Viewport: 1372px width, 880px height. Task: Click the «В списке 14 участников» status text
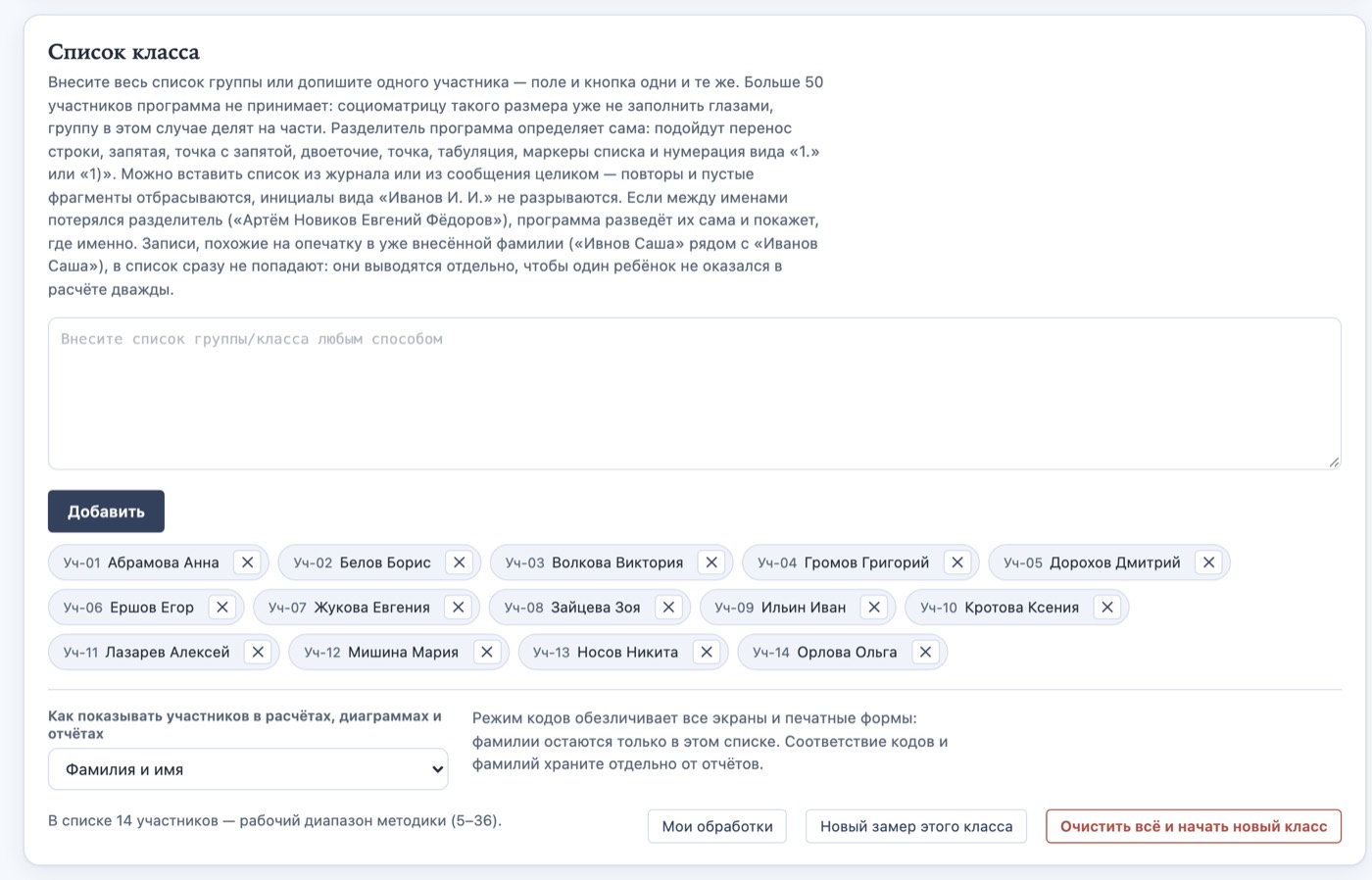click(274, 821)
